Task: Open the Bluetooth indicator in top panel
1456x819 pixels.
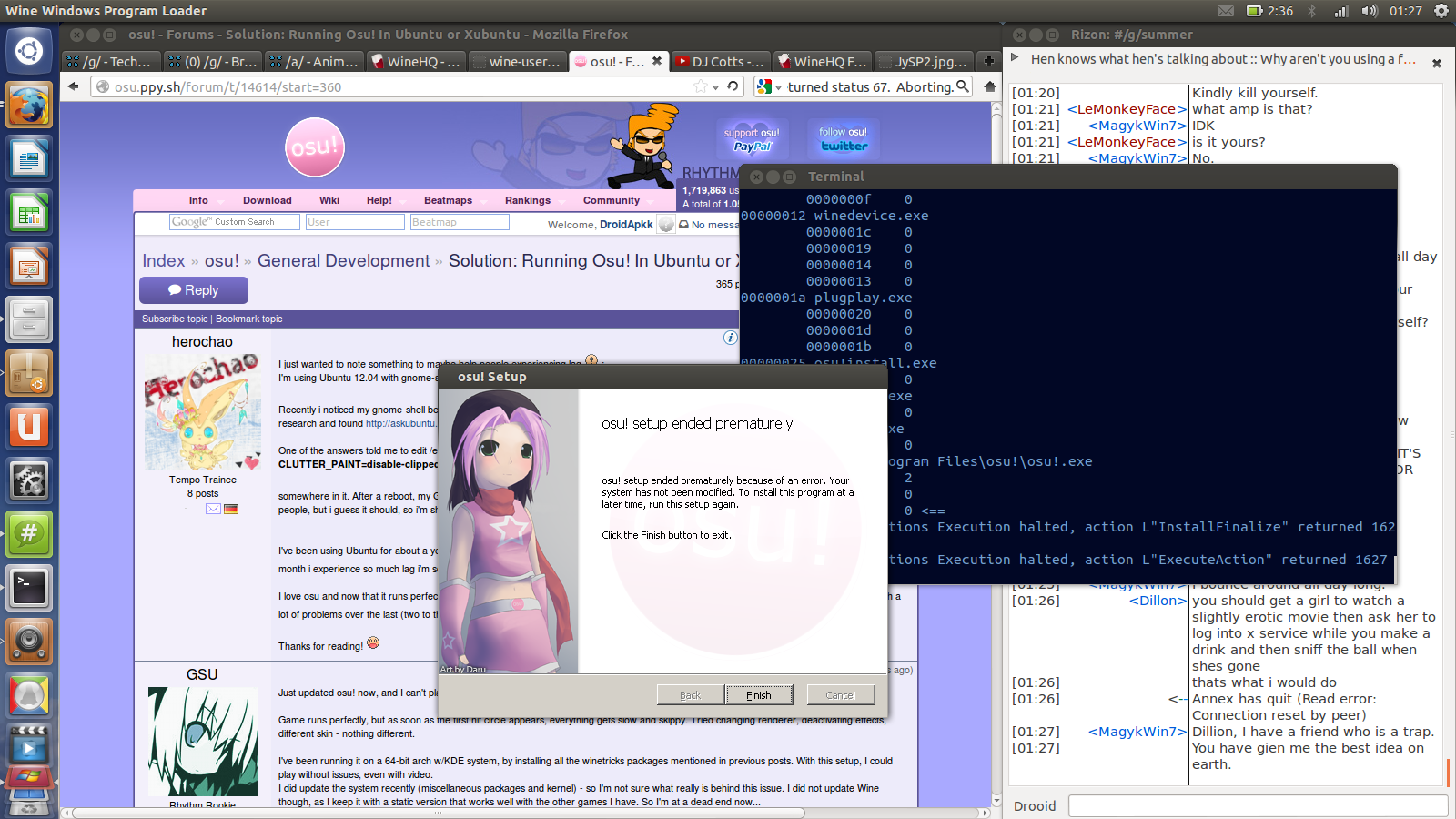Action: point(1311,11)
